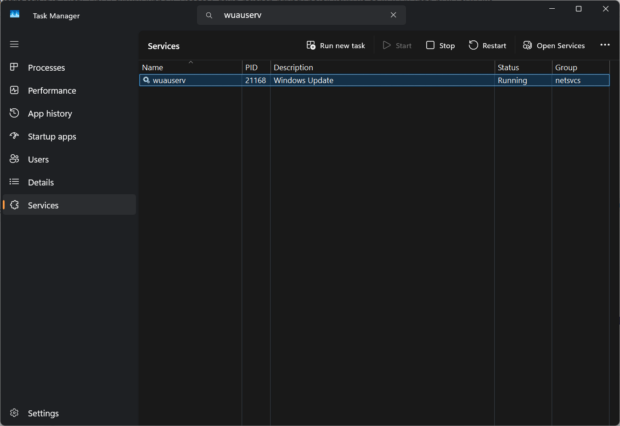Viewport: 620px width, 426px height.
Task: Switch to Startup apps page
Action: [51, 136]
